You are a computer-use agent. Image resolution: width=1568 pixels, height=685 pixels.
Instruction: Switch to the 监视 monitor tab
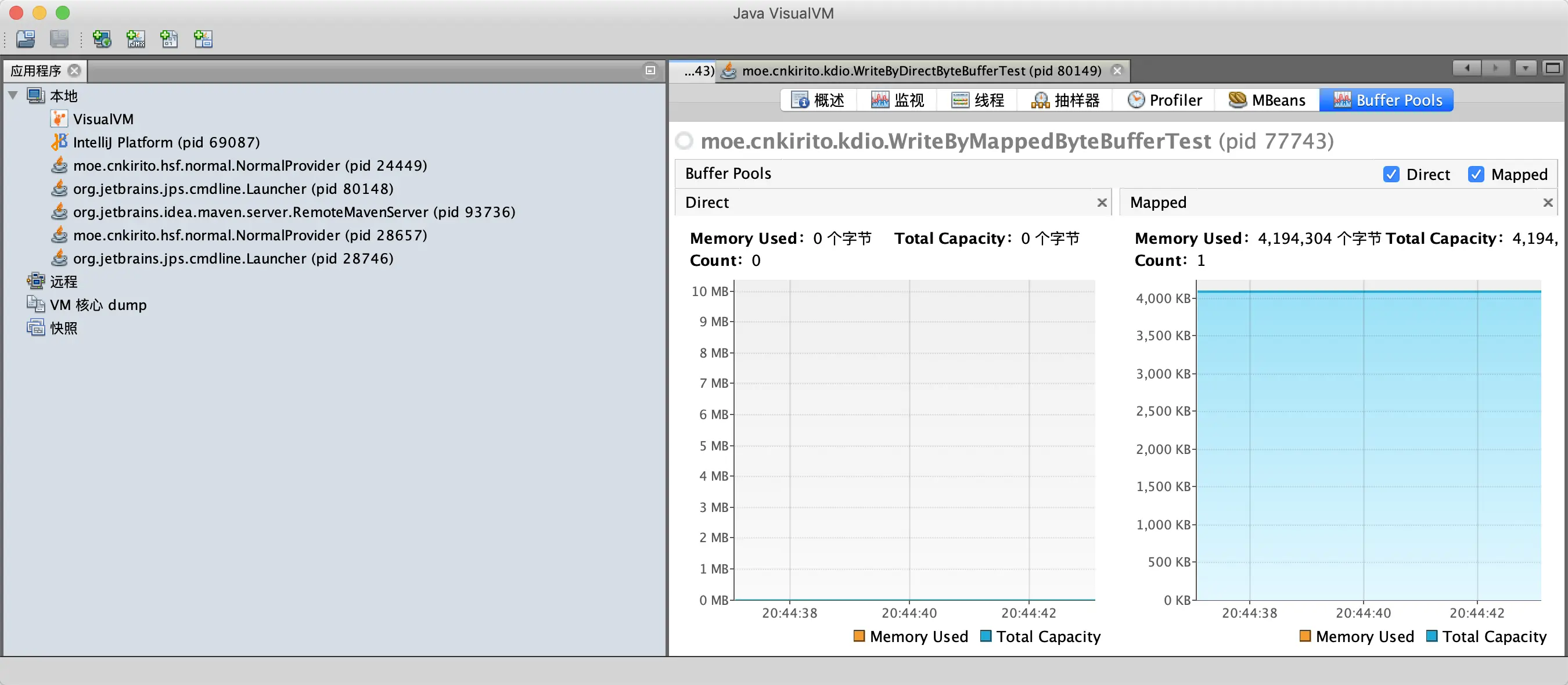coord(897,100)
